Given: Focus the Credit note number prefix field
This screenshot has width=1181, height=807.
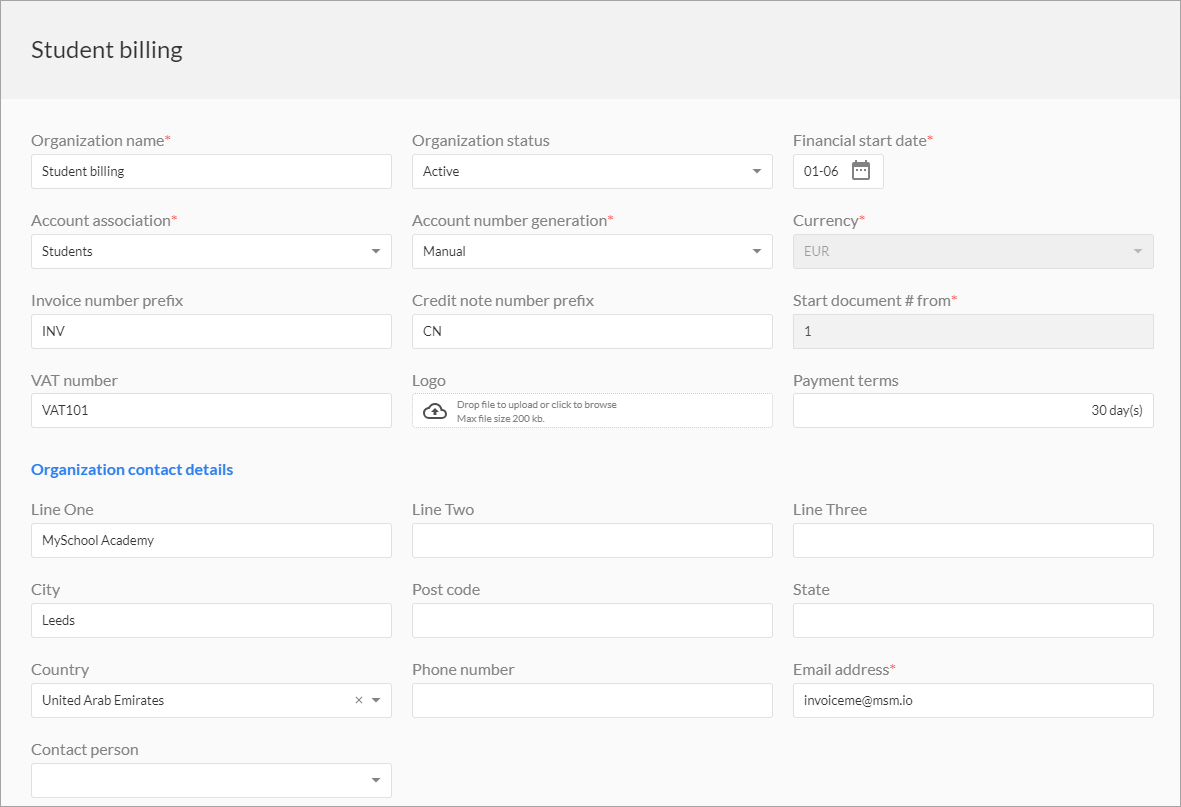Looking at the screenshot, I should pyautogui.click(x=592, y=331).
